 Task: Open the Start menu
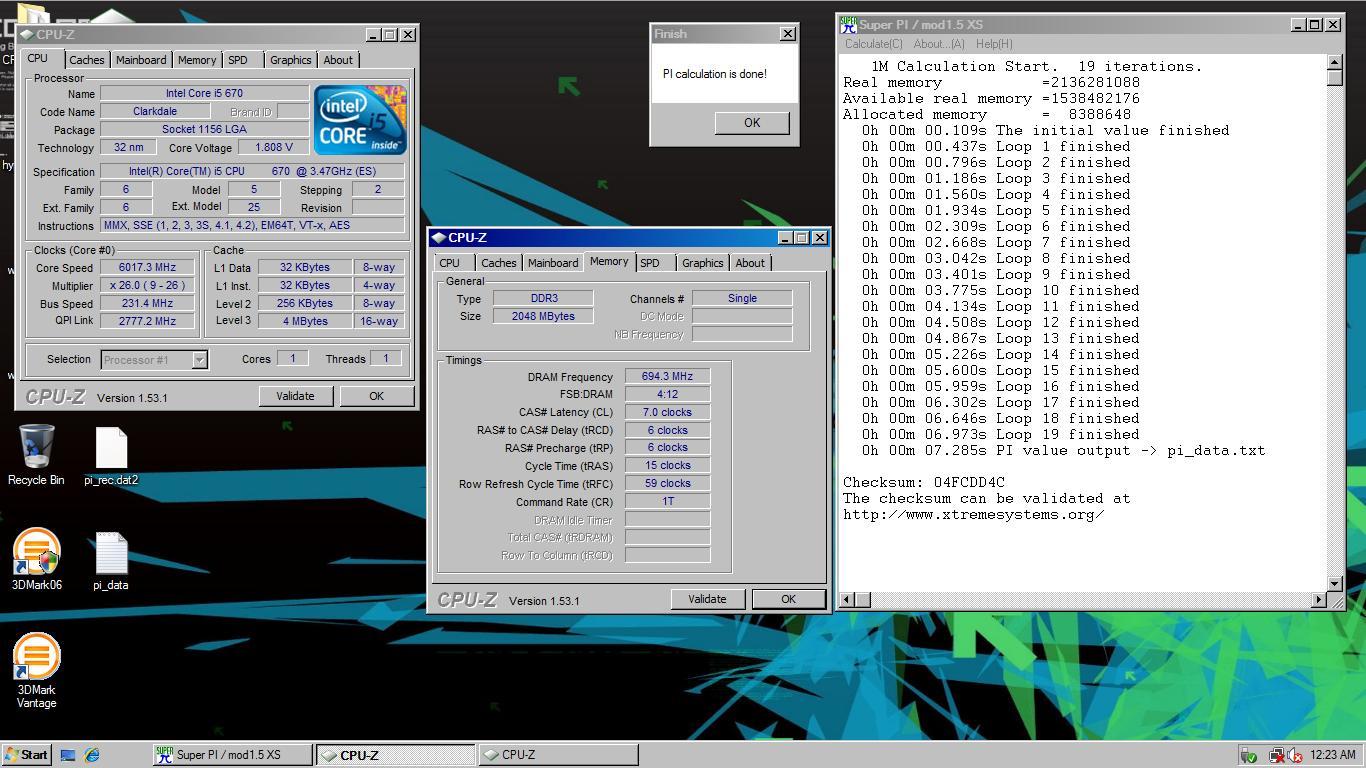coord(27,755)
